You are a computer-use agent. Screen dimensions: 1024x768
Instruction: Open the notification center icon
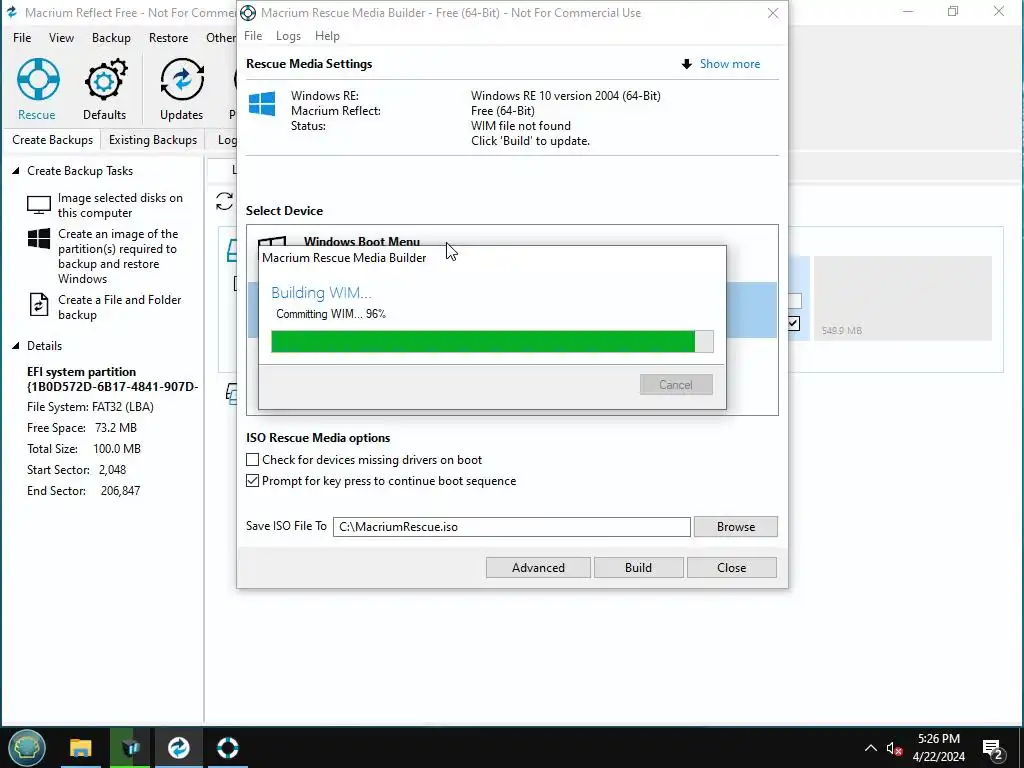point(993,748)
